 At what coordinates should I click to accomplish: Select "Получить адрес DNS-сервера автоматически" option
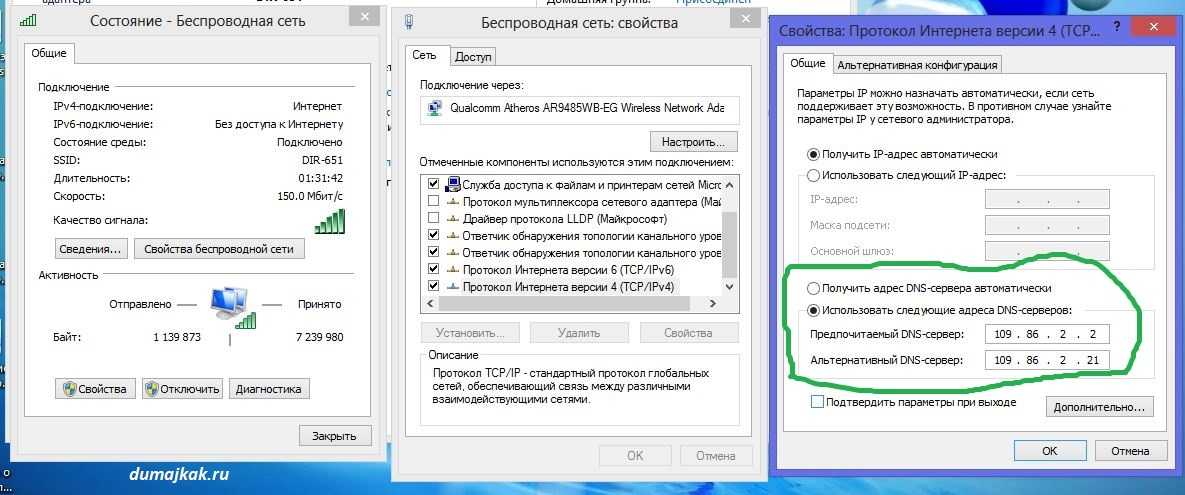coord(814,288)
